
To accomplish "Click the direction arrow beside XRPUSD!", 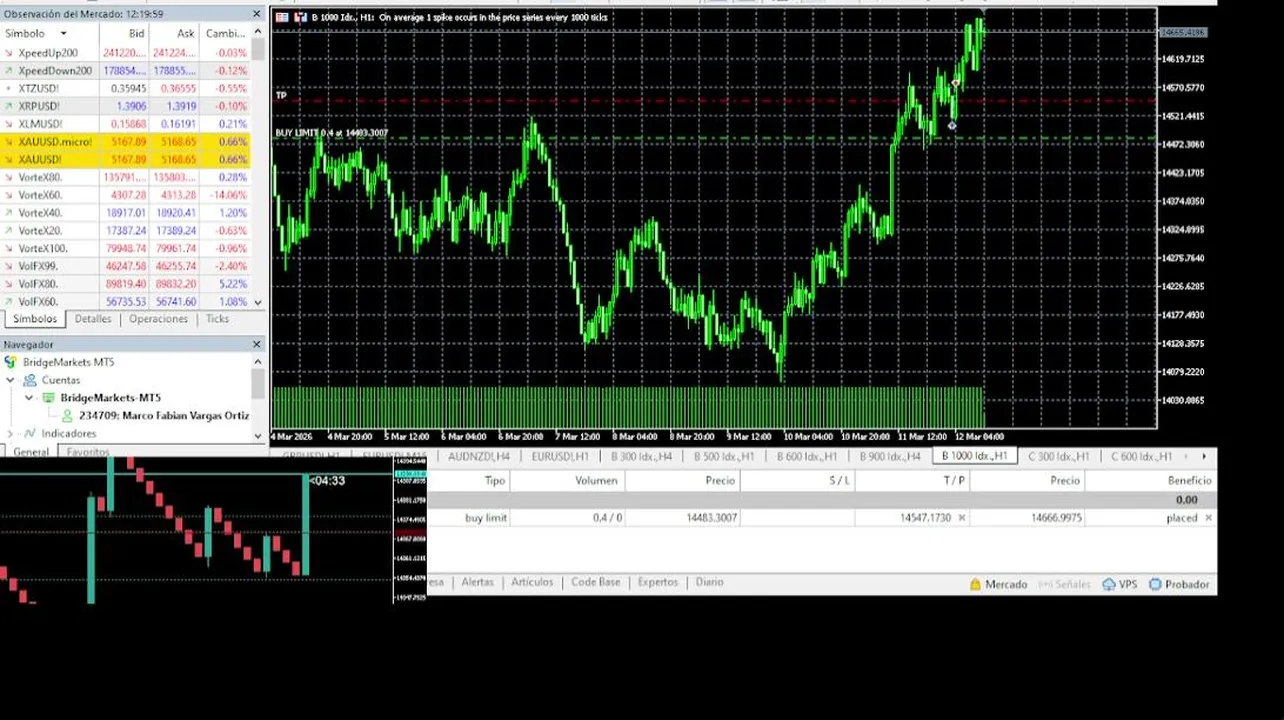I will [9, 106].
